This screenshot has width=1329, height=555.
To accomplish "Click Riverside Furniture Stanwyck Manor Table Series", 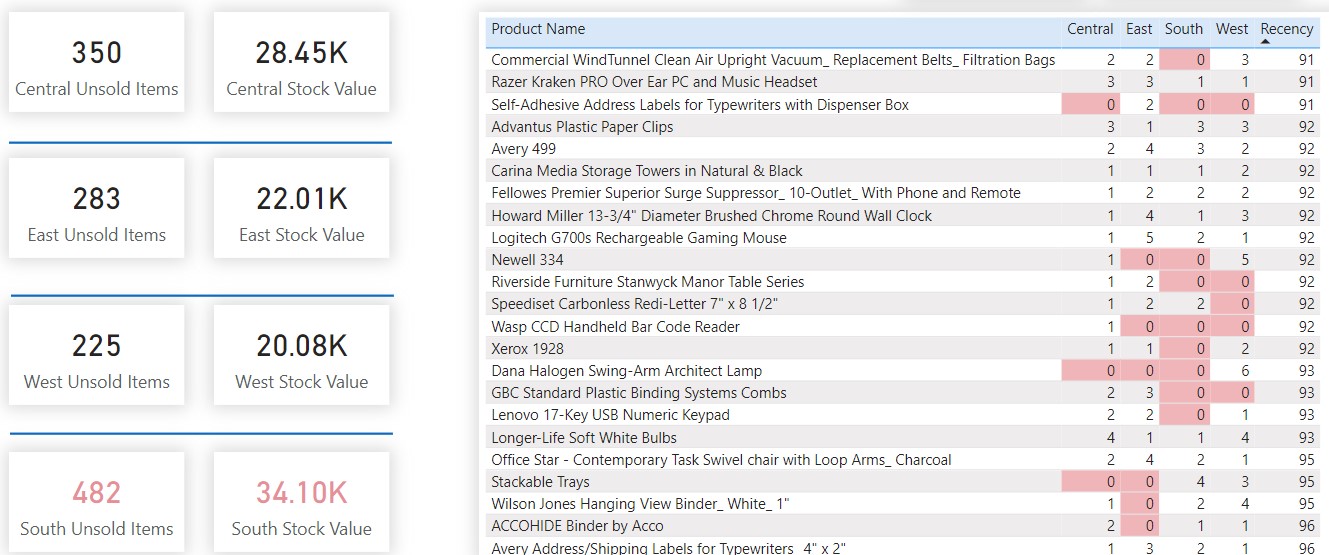I will 648,282.
